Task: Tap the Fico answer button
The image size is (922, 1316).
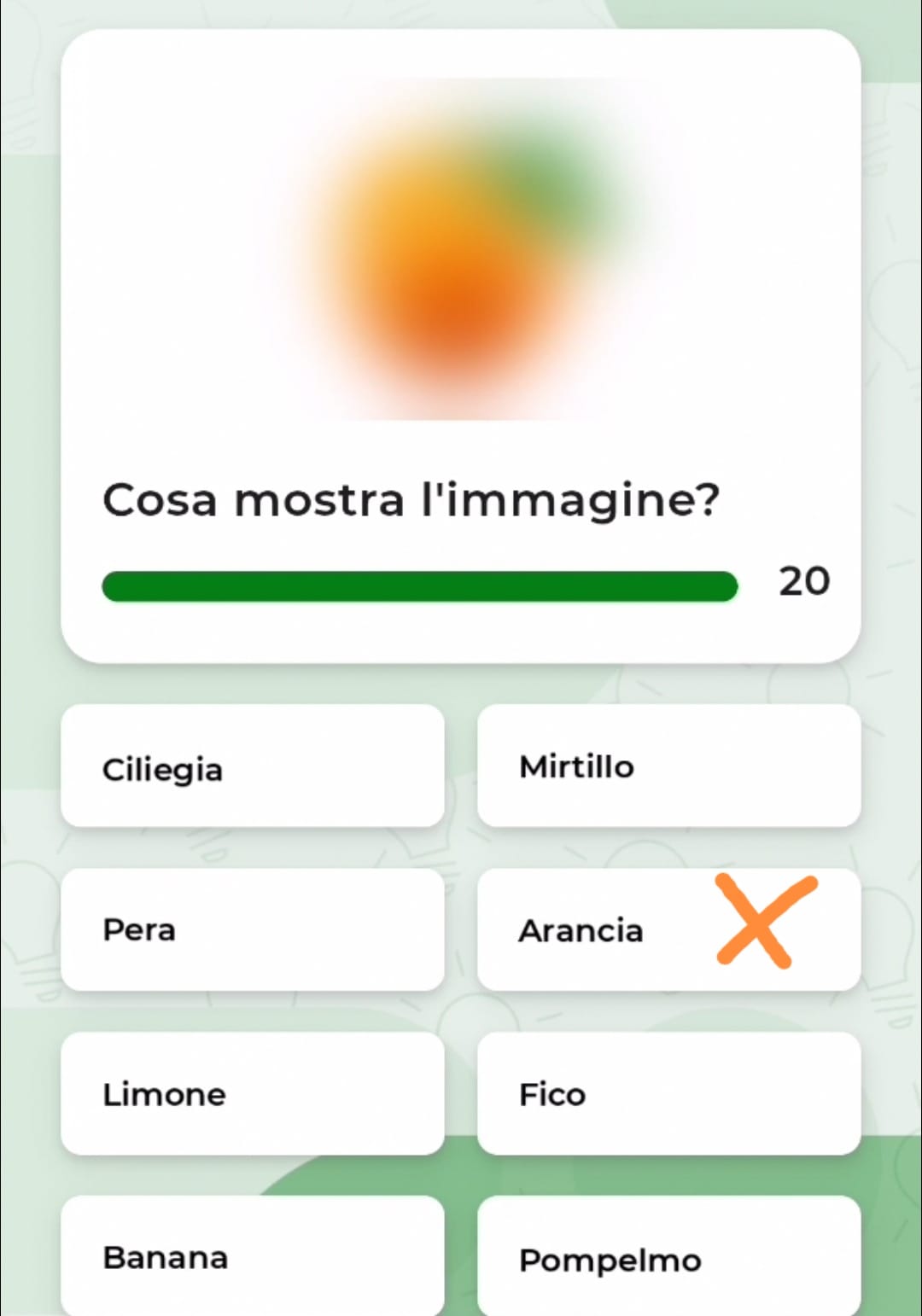Action: 668,1093
